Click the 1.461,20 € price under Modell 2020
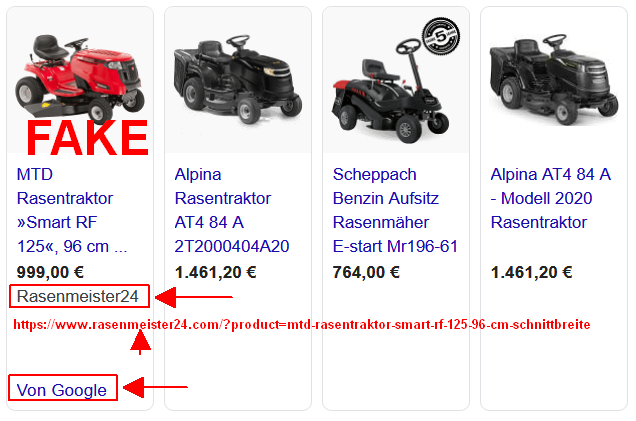636x421 pixels. coord(531,272)
